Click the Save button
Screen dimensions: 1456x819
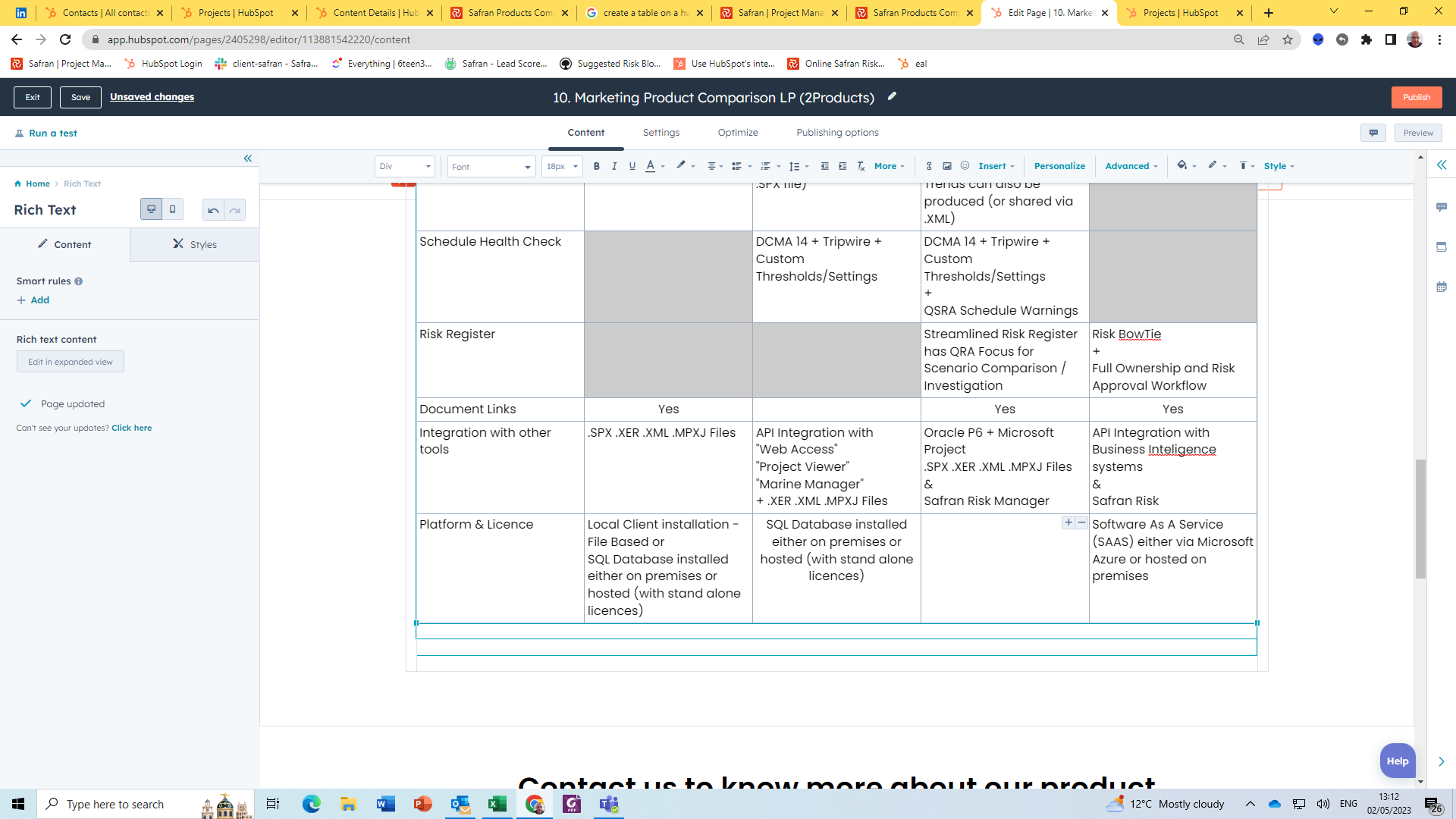pos(81,97)
